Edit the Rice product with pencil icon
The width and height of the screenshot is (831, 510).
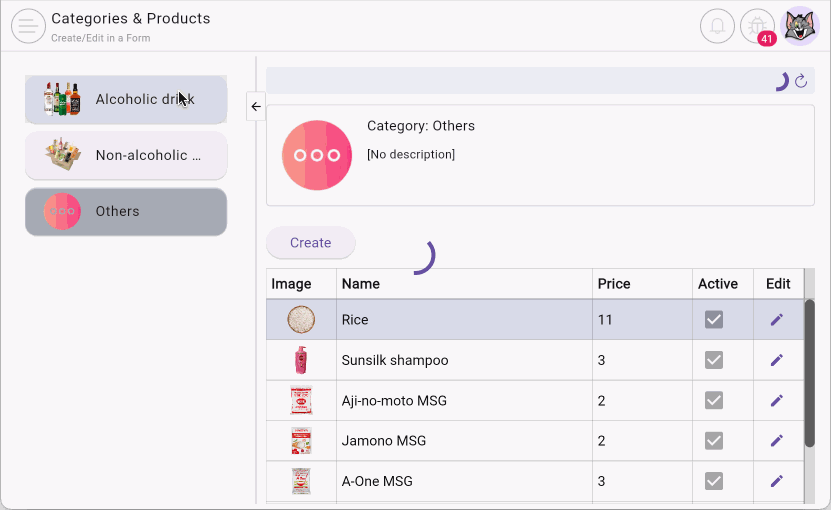click(777, 320)
